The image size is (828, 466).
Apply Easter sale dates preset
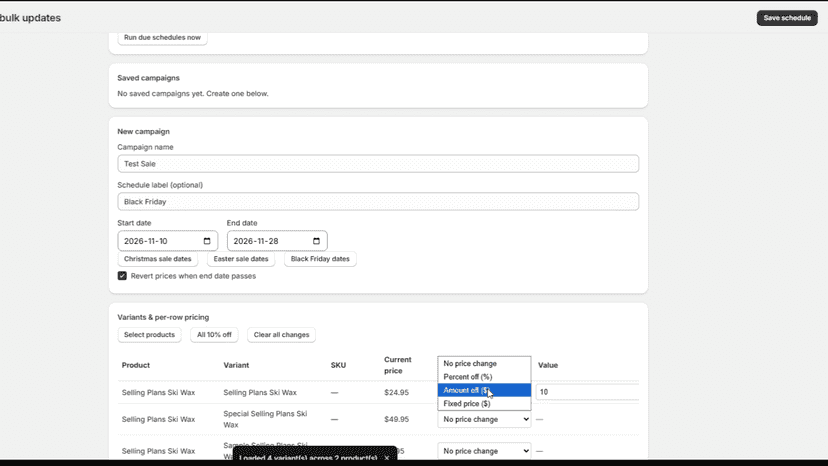tap(241, 259)
